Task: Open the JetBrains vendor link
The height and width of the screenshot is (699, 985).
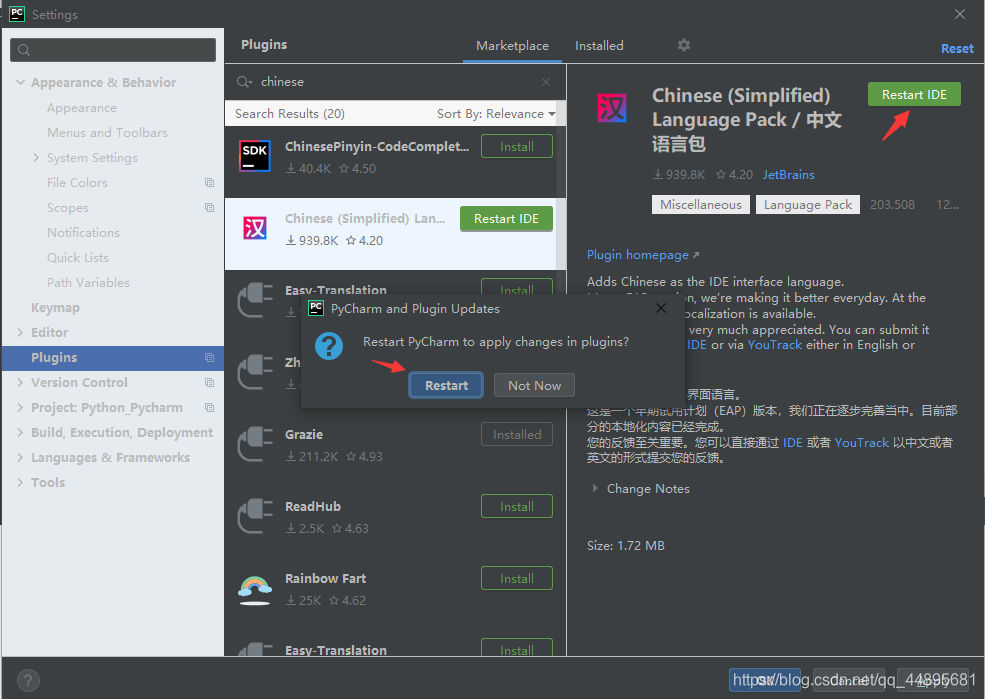Action: pyautogui.click(x=788, y=174)
